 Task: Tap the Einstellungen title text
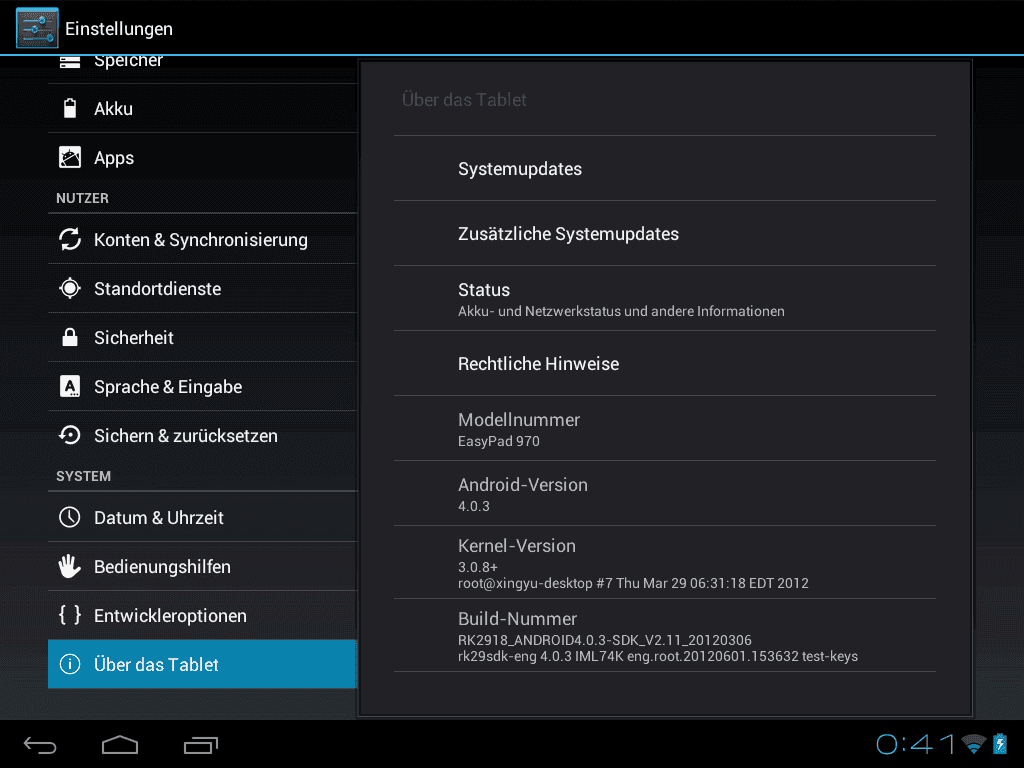tap(119, 29)
